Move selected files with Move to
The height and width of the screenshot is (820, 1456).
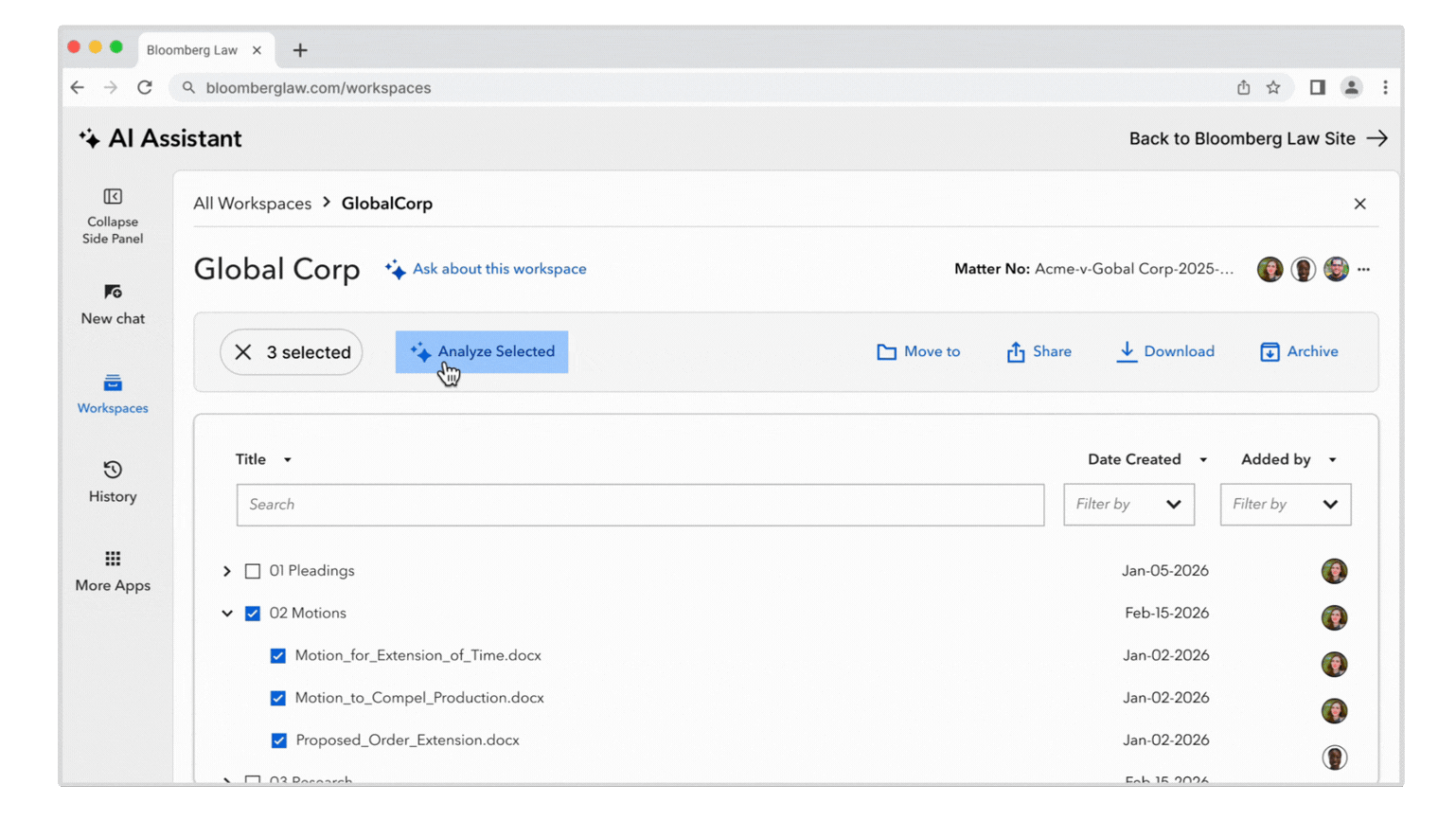(917, 351)
